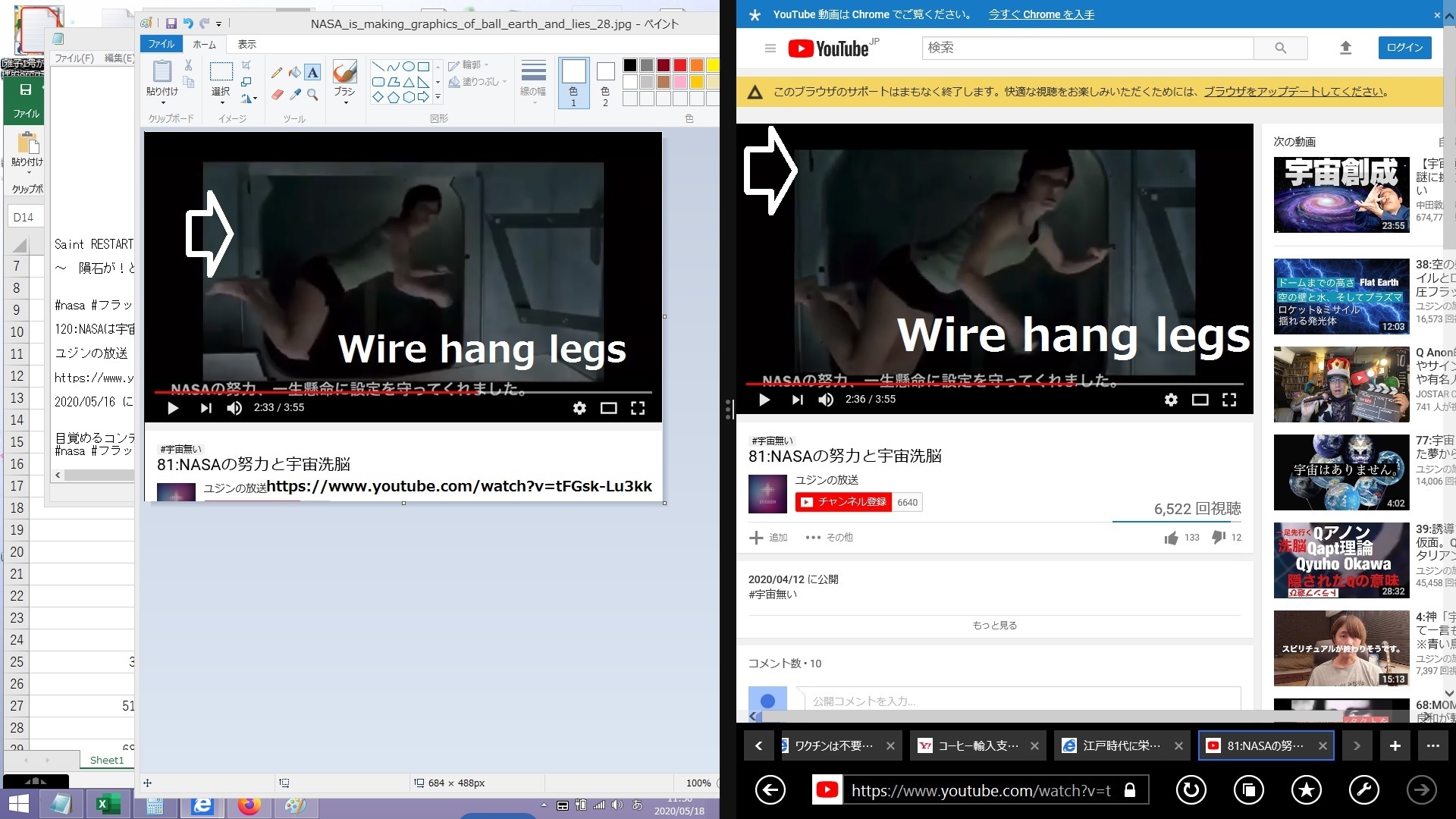
Task: Expand description with もっと見る
Action: pos(994,625)
